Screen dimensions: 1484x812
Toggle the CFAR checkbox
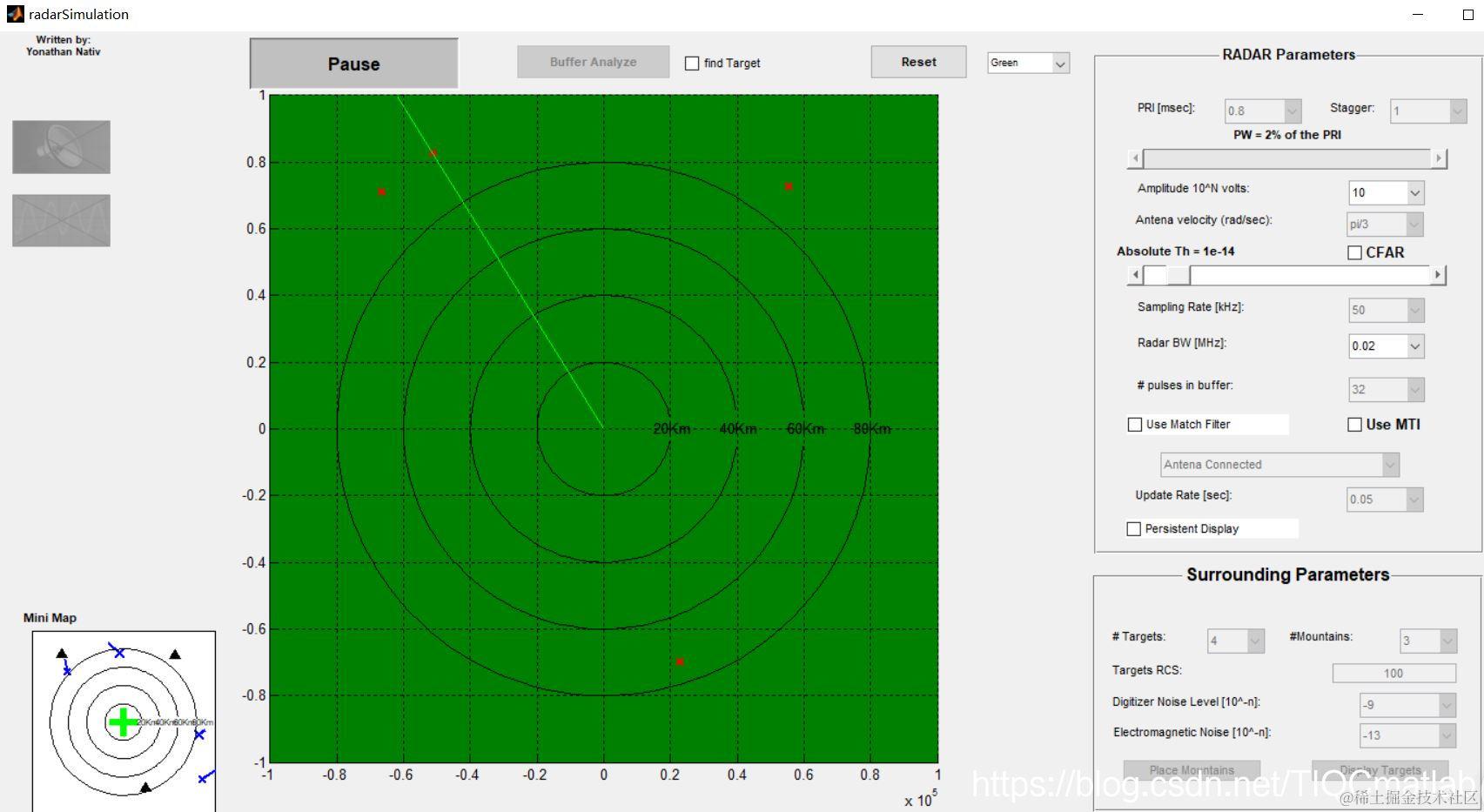(x=1354, y=252)
